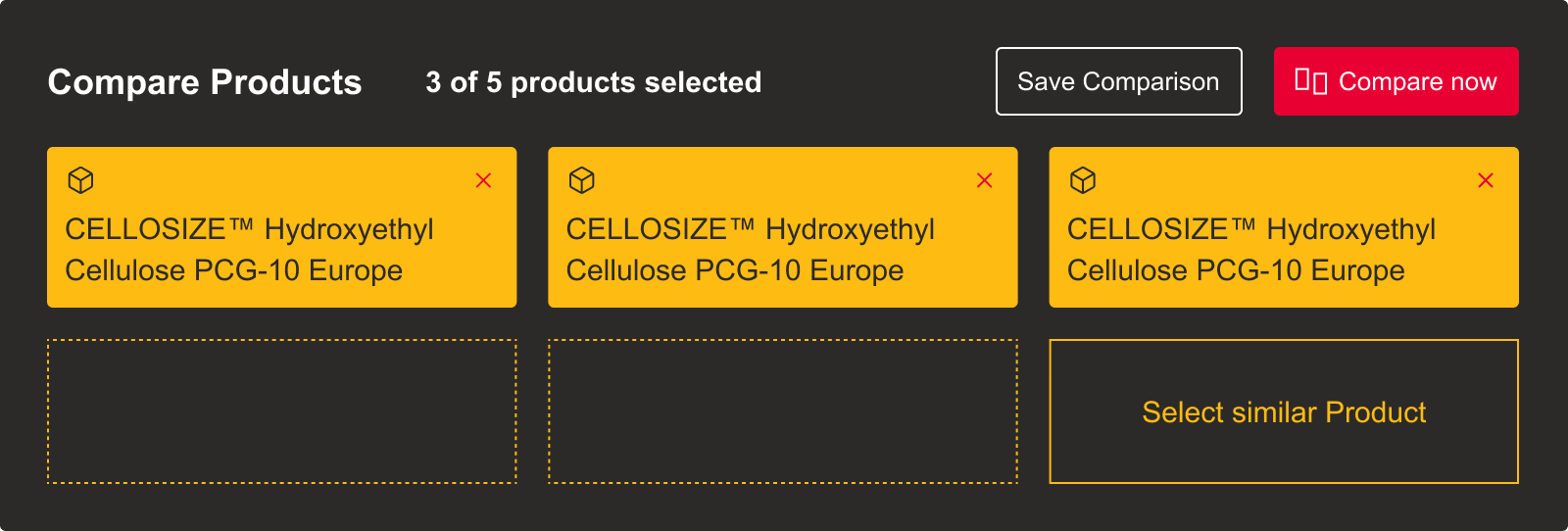The image size is (1568, 531).
Task: Remove the third product using red X
Action: [1486, 180]
